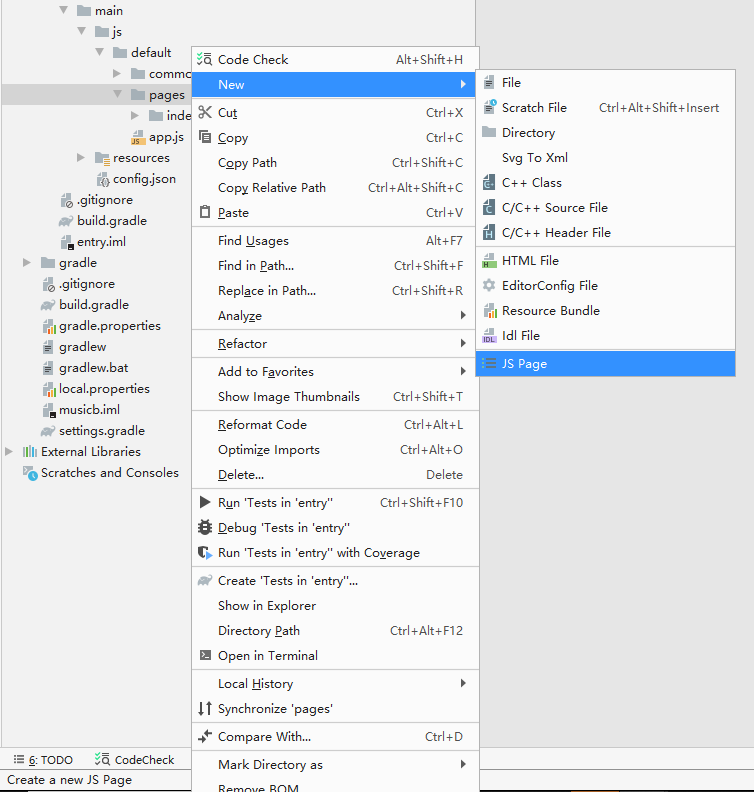754x792 pixels.
Task: Click the Run play triangle icon
Action: 205,502
